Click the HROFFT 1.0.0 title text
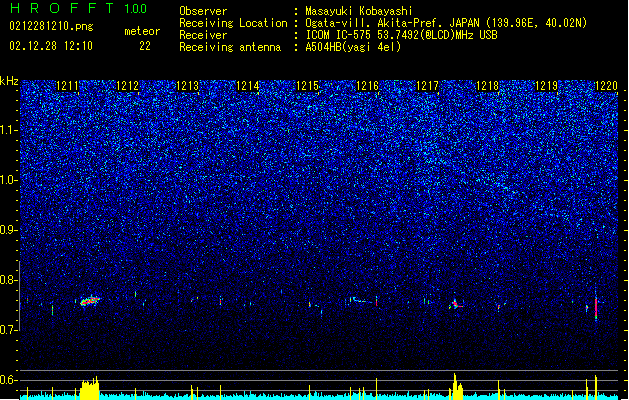The width and height of the screenshot is (629, 400). 79,8
